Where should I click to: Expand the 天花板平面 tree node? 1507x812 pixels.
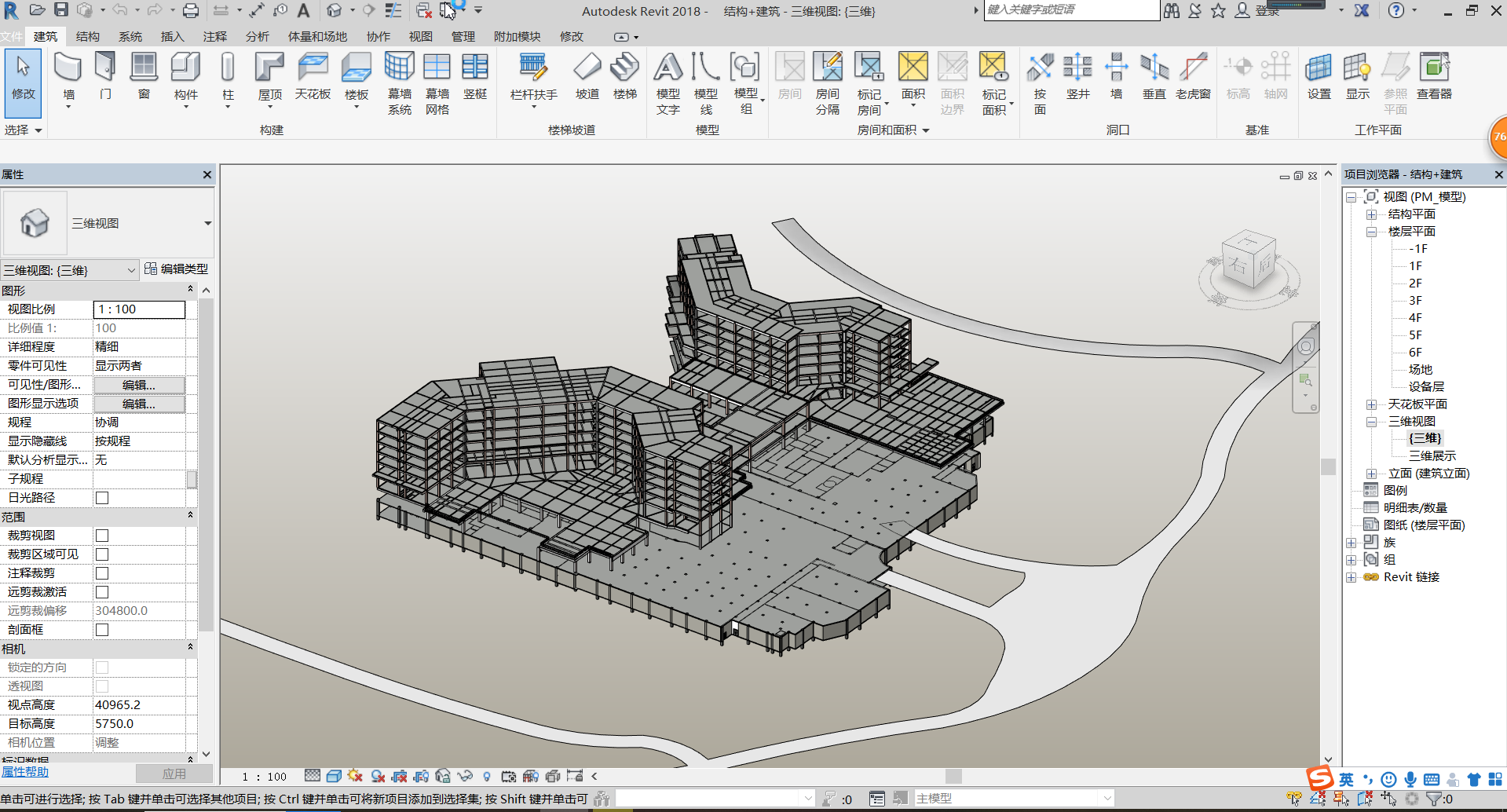[x=1371, y=404]
